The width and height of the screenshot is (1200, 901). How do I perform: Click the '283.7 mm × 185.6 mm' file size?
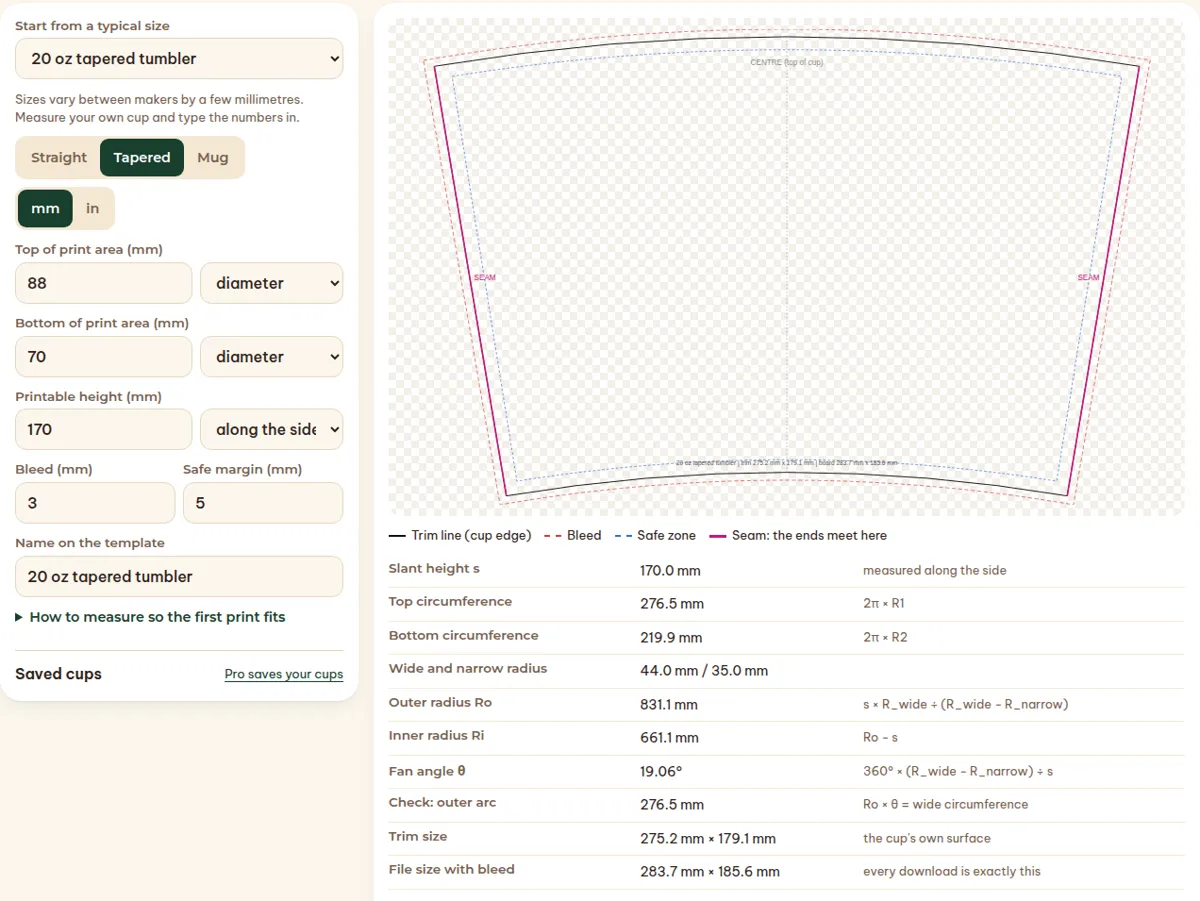pos(710,872)
